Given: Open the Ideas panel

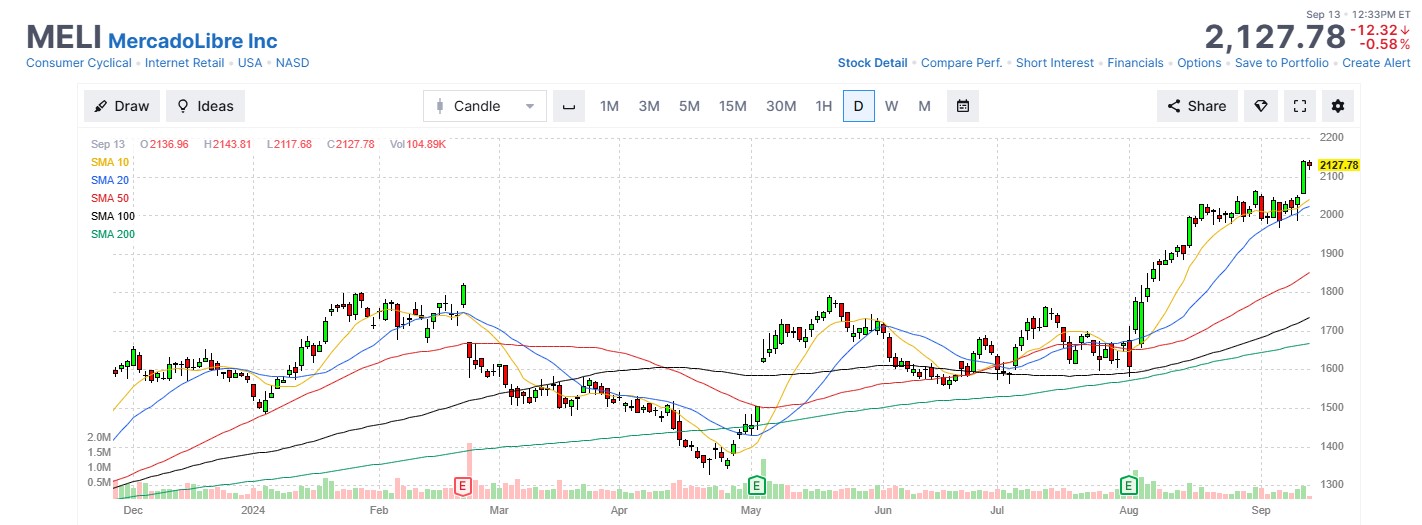Looking at the screenshot, I should coord(205,106).
